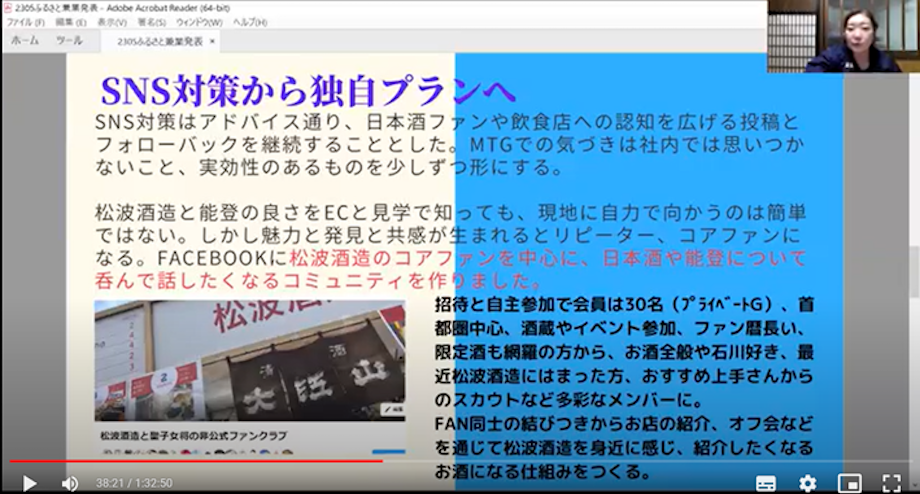Select the 2305ふるさと兼業発表 document tab
The image size is (920, 494).
click(160, 42)
